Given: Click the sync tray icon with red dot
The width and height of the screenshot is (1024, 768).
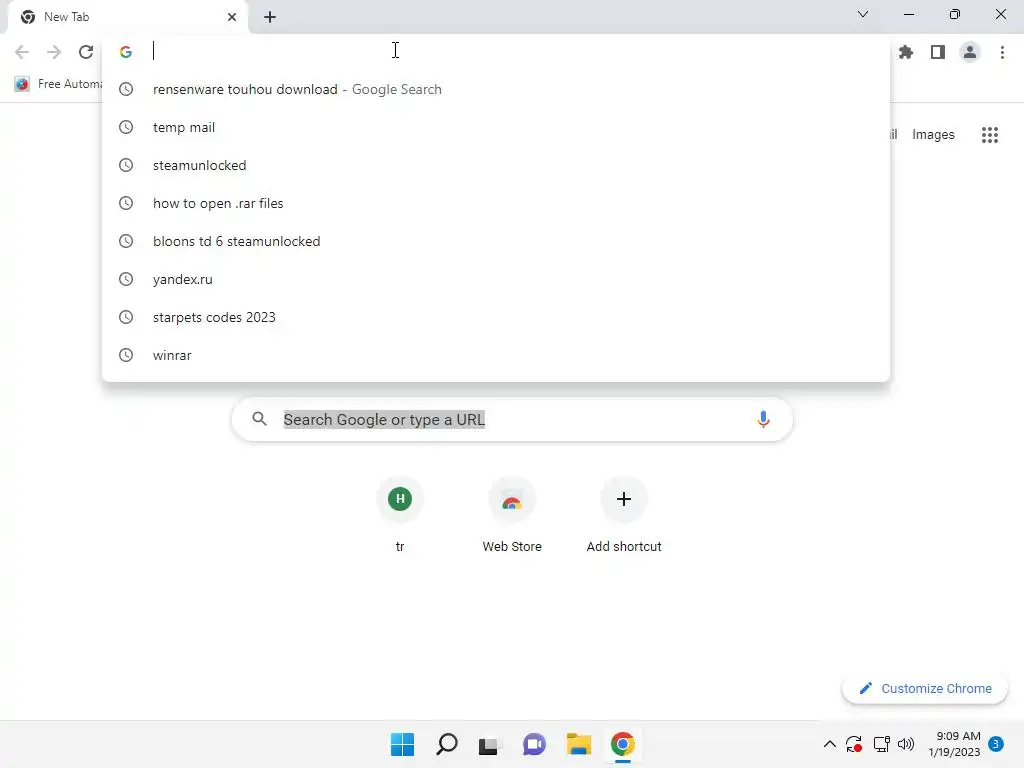Looking at the screenshot, I should [x=854, y=744].
